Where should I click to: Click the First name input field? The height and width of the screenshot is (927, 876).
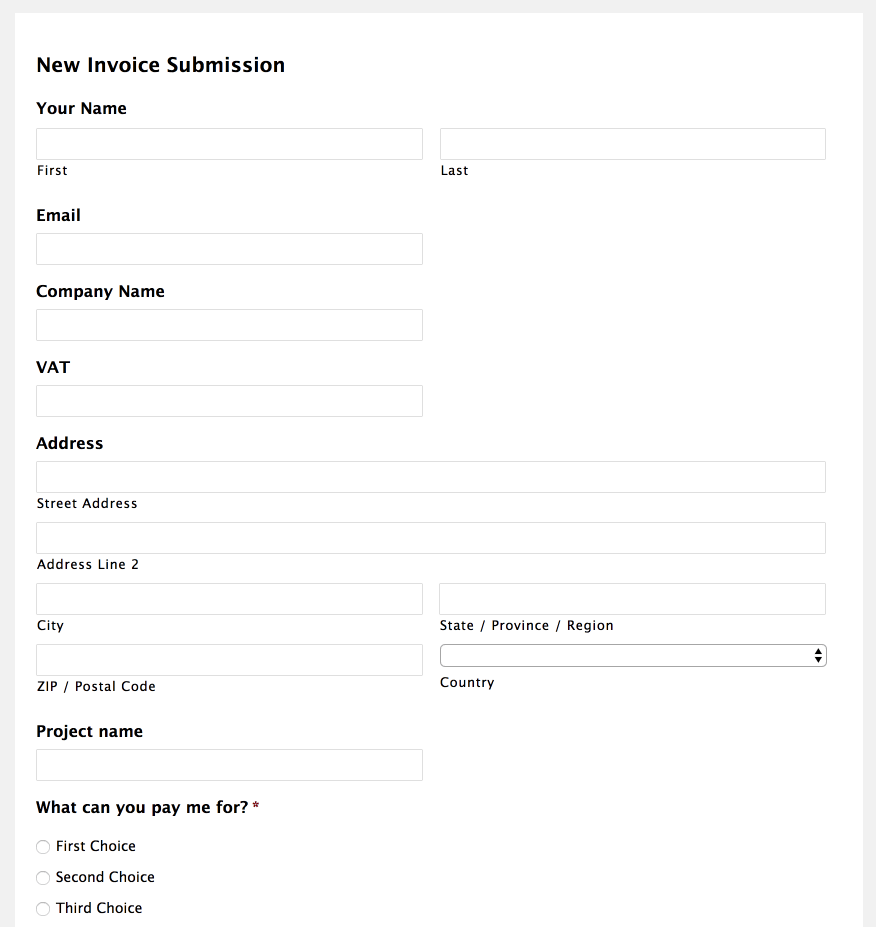(x=229, y=144)
